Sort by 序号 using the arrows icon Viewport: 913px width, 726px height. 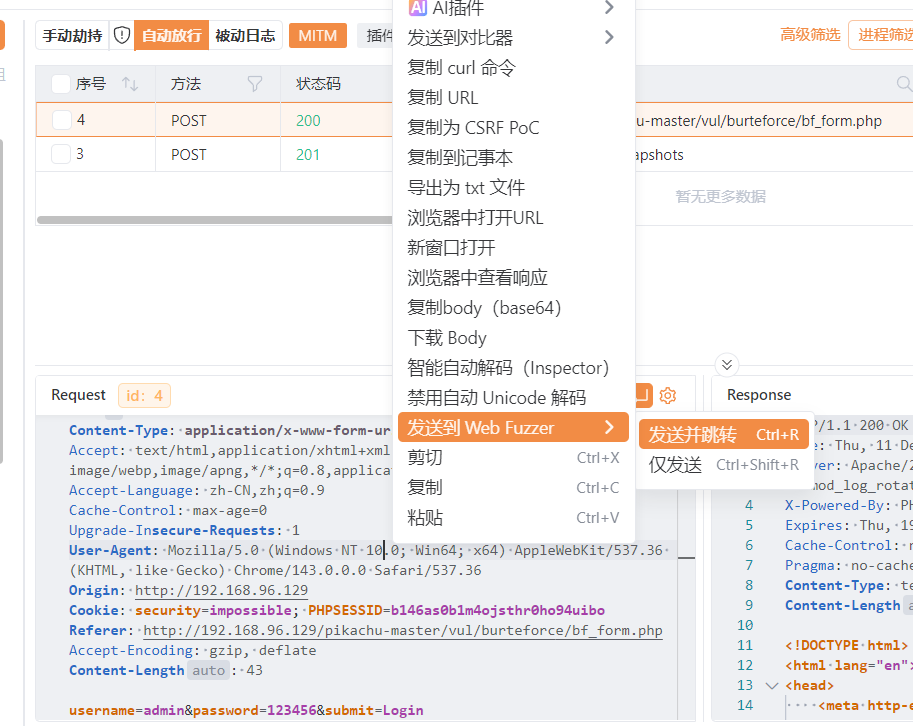130,84
